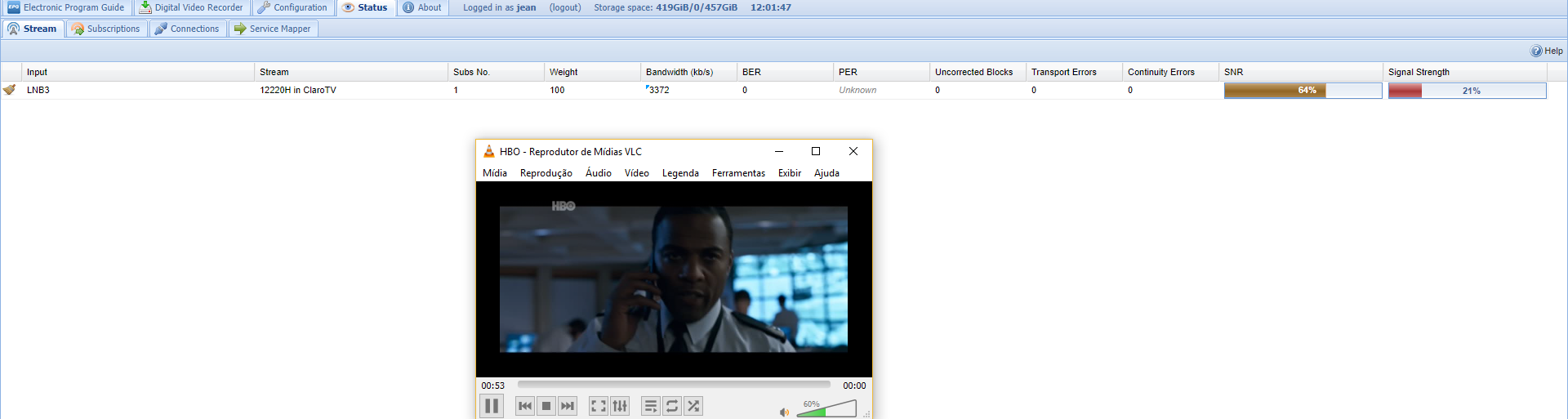Open the Help button

1546,51
